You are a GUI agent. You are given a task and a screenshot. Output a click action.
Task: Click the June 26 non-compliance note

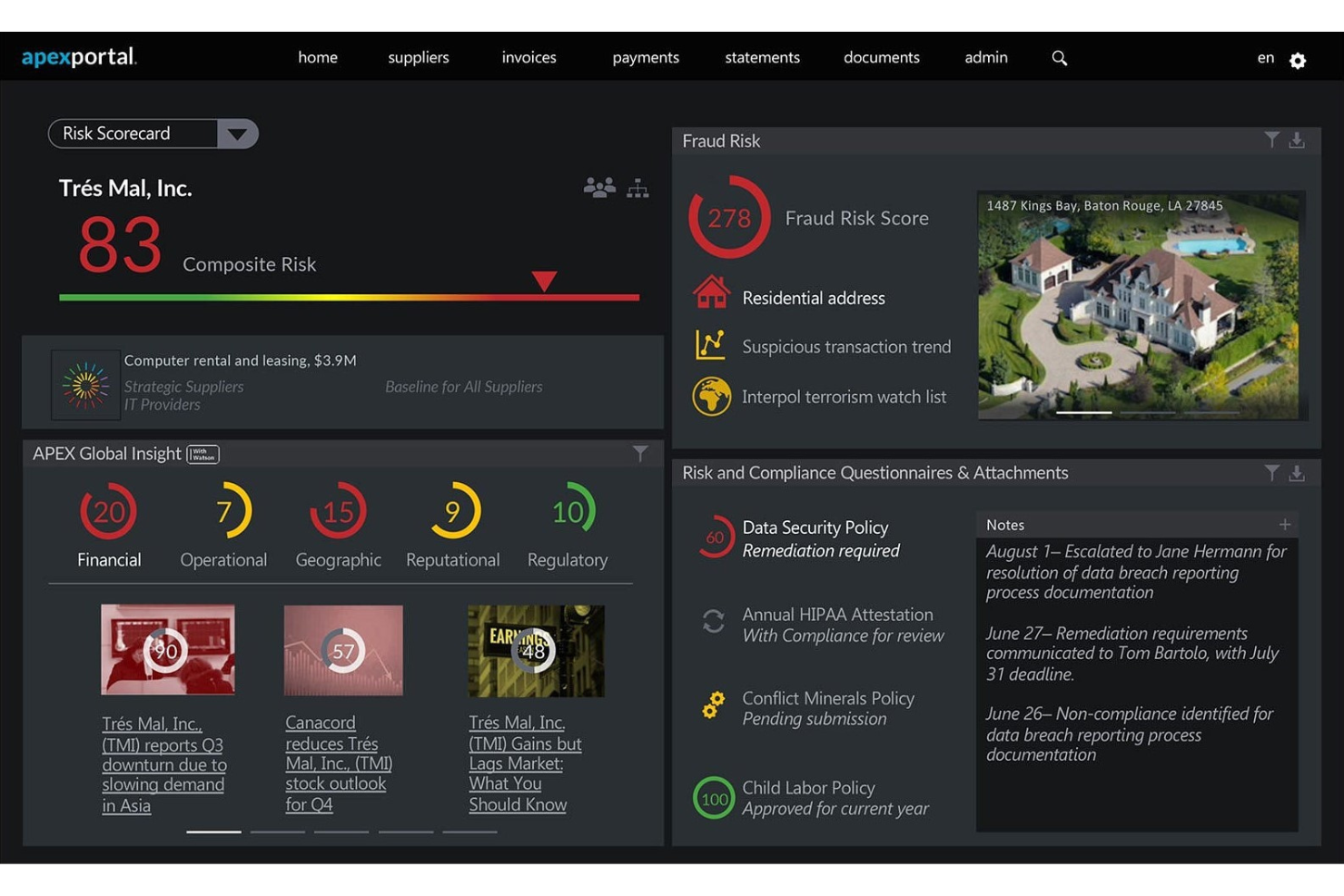[1130, 734]
